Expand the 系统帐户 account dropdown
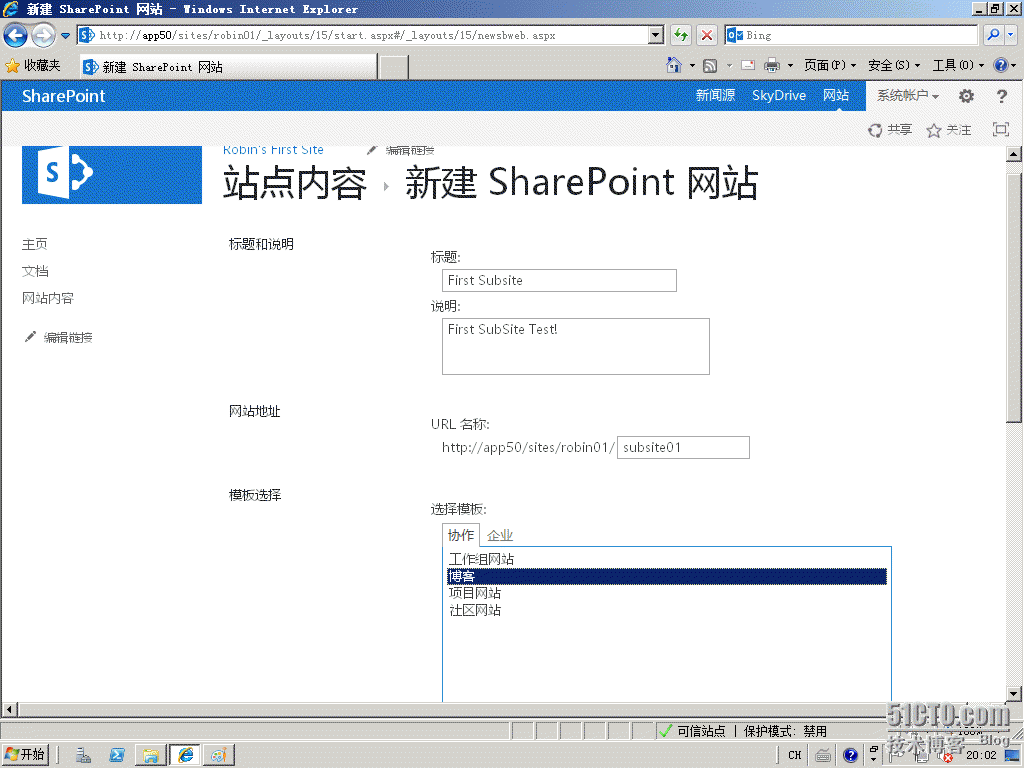1024x768 pixels. click(907, 95)
